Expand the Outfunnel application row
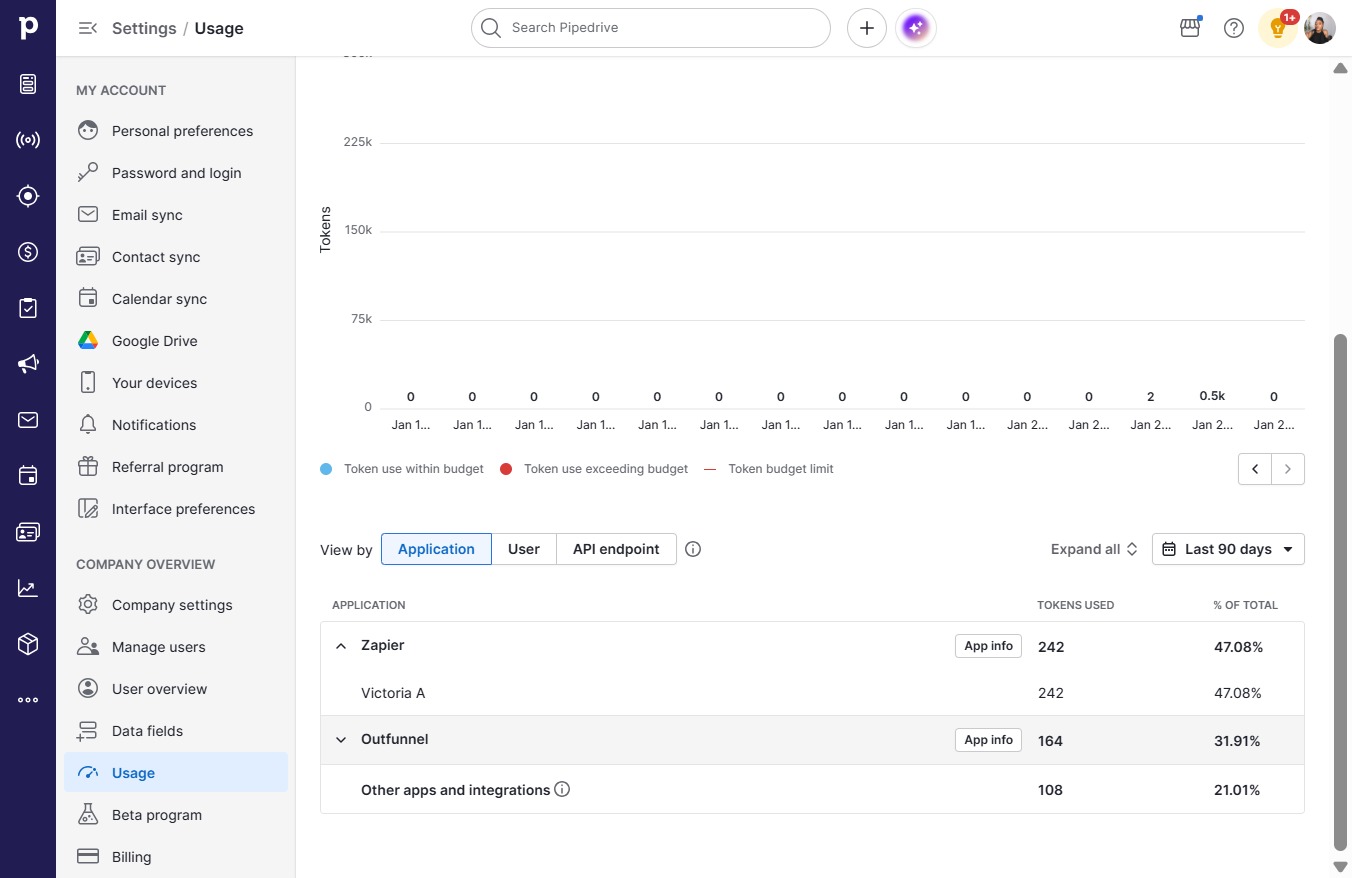 (341, 740)
